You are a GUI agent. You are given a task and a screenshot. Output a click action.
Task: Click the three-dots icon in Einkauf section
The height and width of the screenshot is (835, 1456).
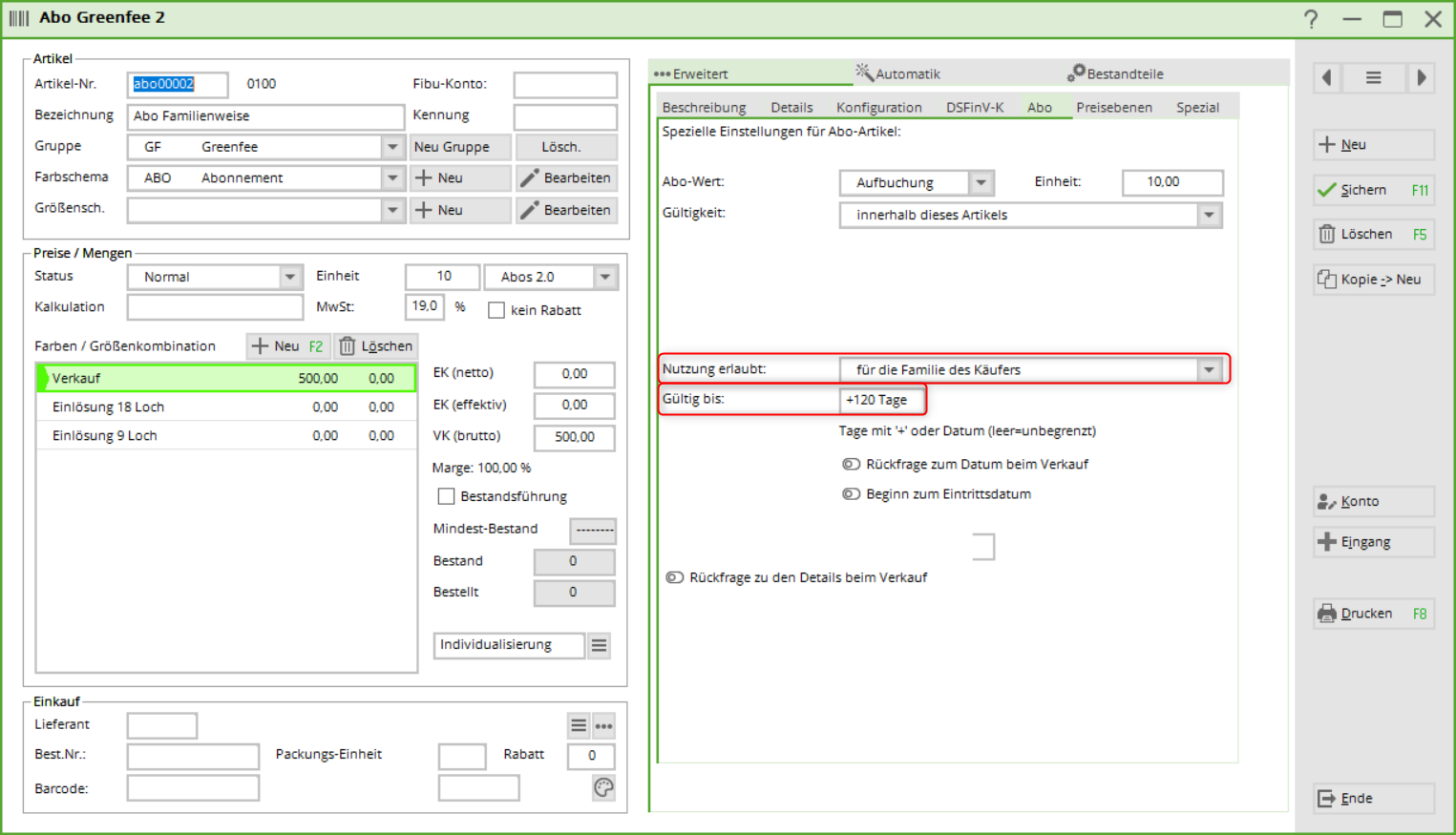pyautogui.click(x=603, y=726)
